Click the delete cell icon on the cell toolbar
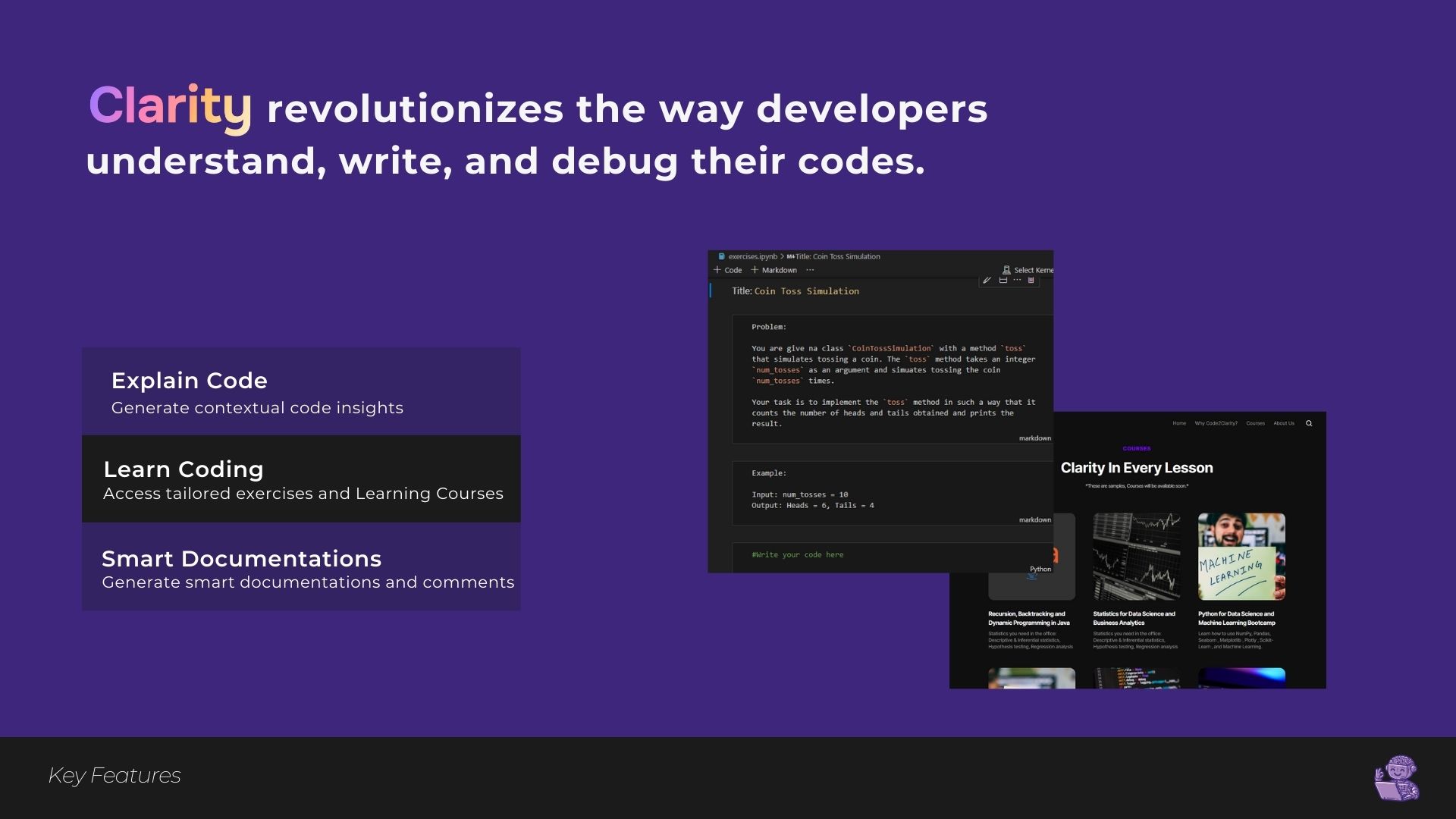This screenshot has width=1456, height=819. pyautogui.click(x=1031, y=280)
